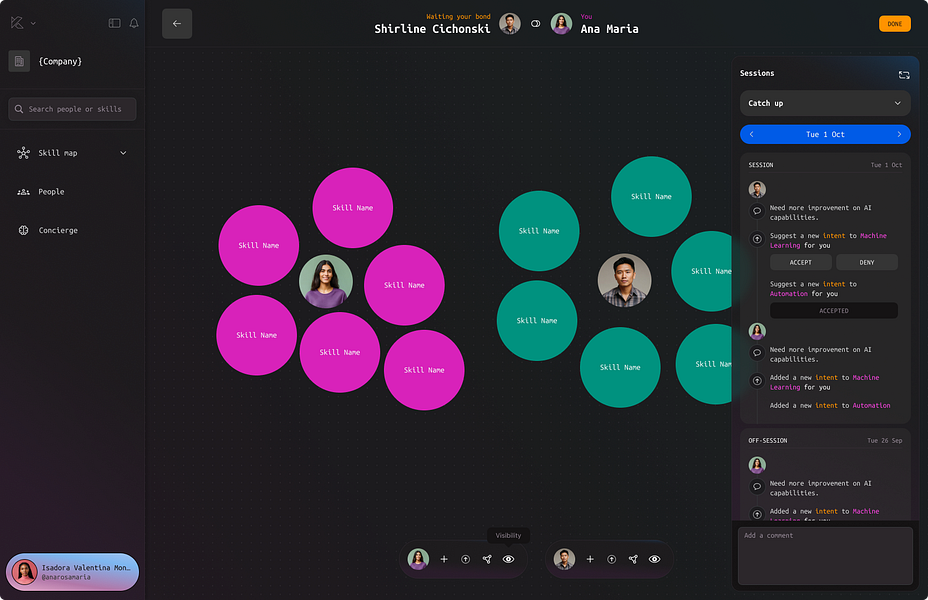Go to next date after Tue 1 Oct
The image size is (928, 600).
pos(899,134)
